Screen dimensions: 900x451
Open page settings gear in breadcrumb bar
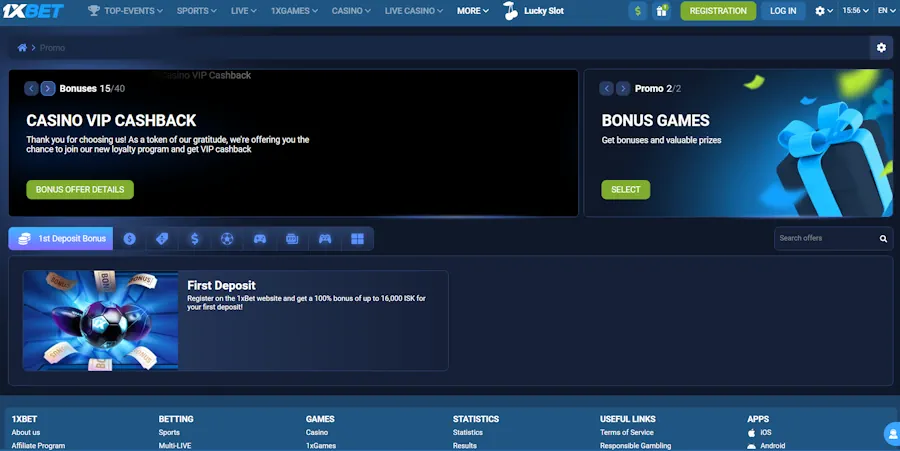tap(881, 48)
